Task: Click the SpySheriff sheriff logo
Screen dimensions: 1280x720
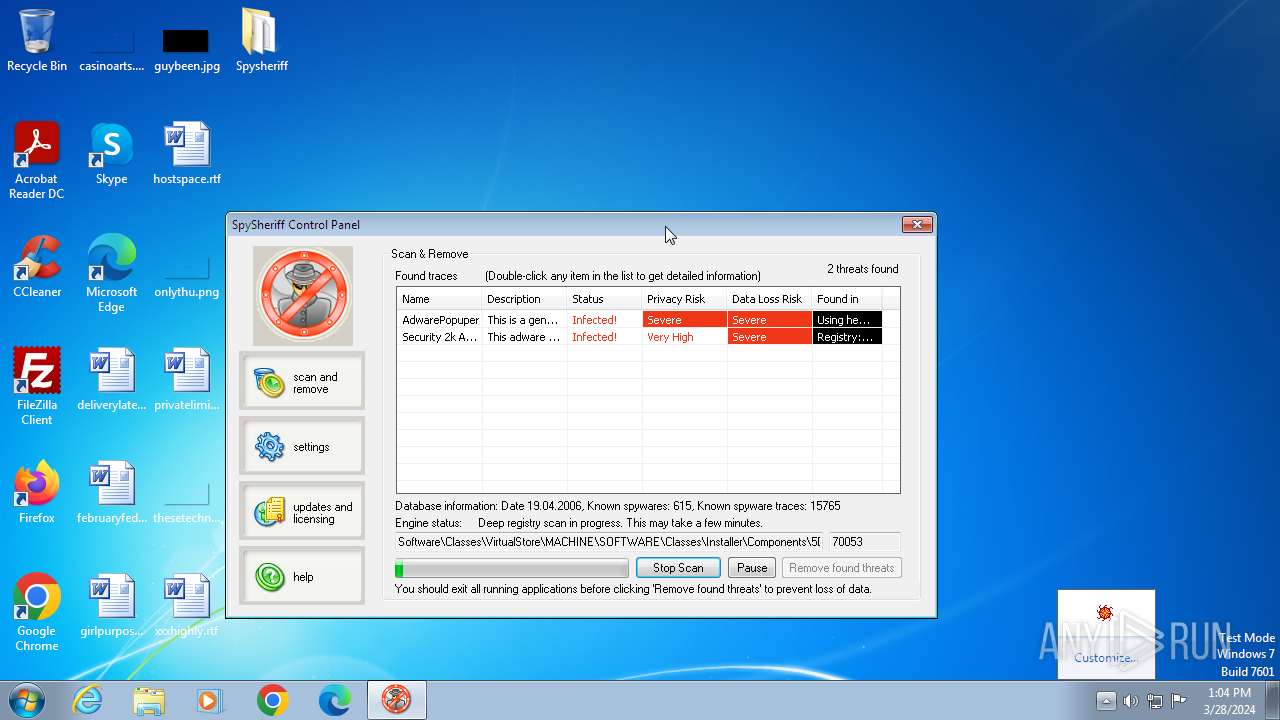Action: point(303,295)
